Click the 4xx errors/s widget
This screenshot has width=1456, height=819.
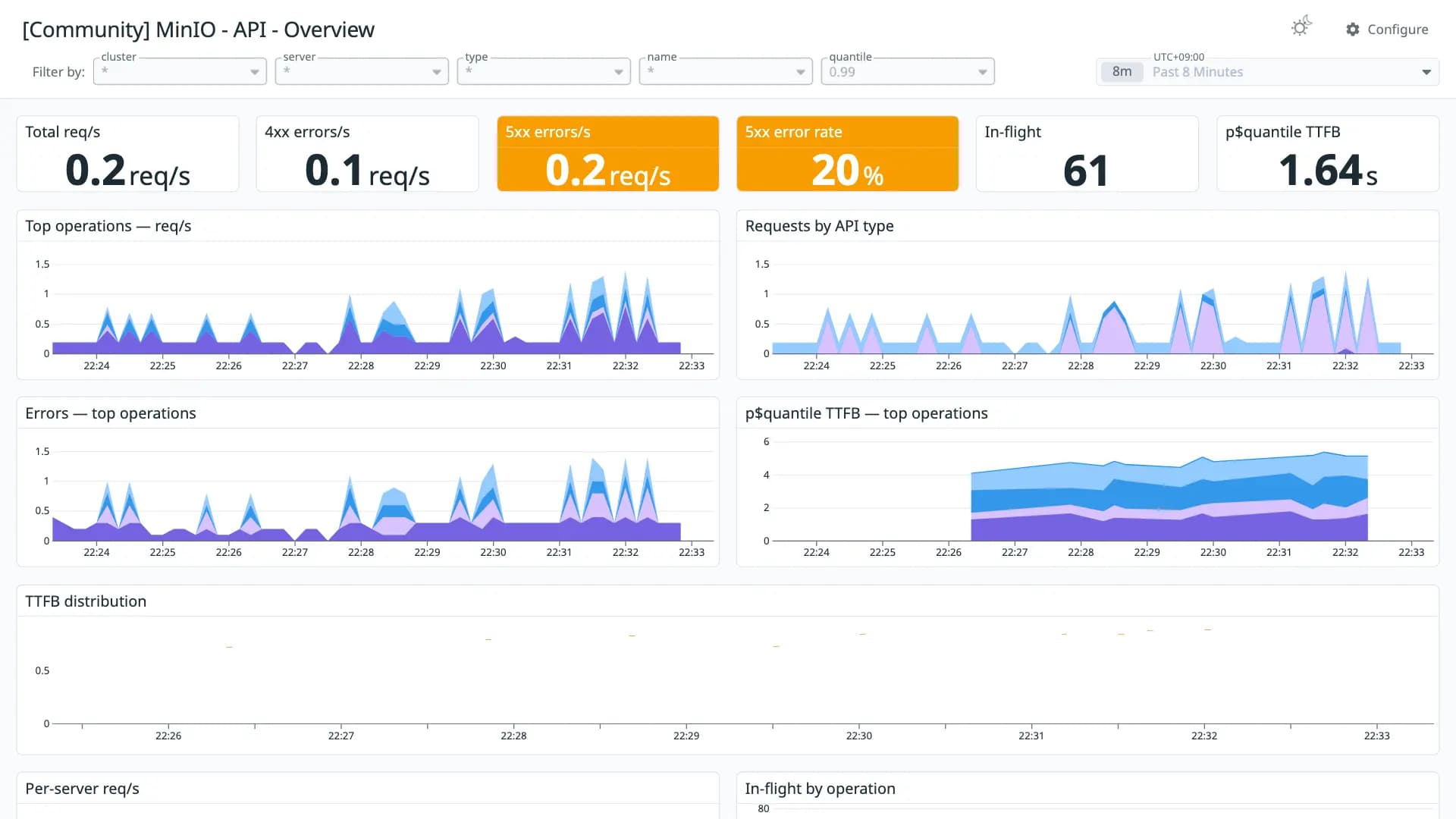tap(367, 154)
